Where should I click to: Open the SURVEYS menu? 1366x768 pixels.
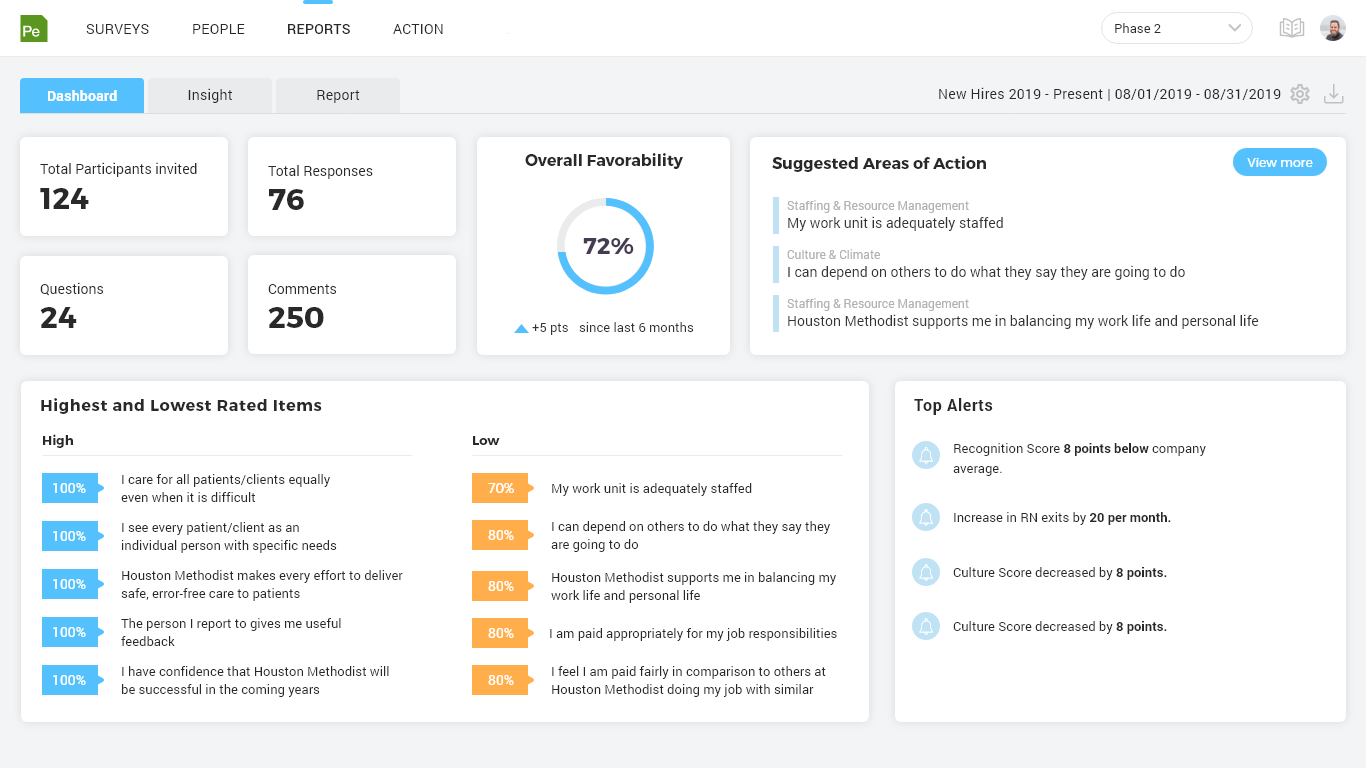click(x=118, y=29)
